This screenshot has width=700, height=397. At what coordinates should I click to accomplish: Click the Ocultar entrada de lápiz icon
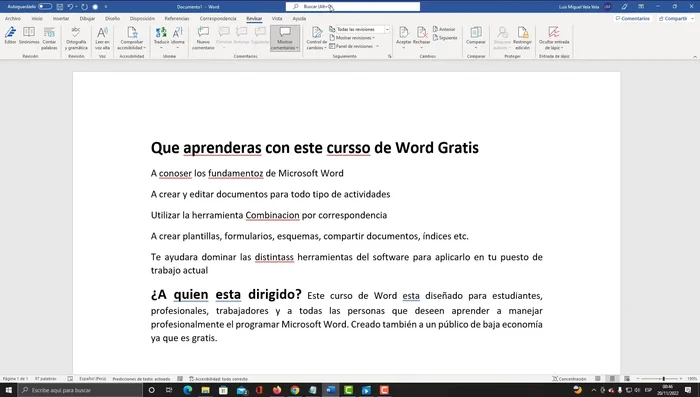point(554,33)
